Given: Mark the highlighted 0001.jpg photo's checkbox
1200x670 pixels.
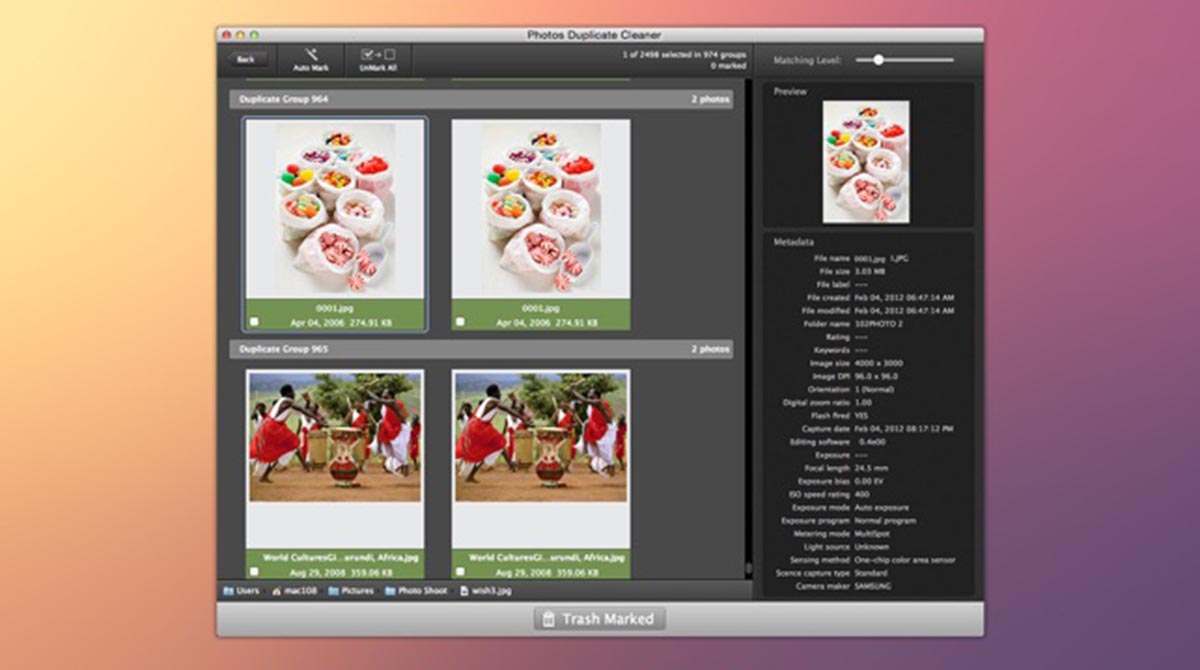Looking at the screenshot, I should click(254, 322).
